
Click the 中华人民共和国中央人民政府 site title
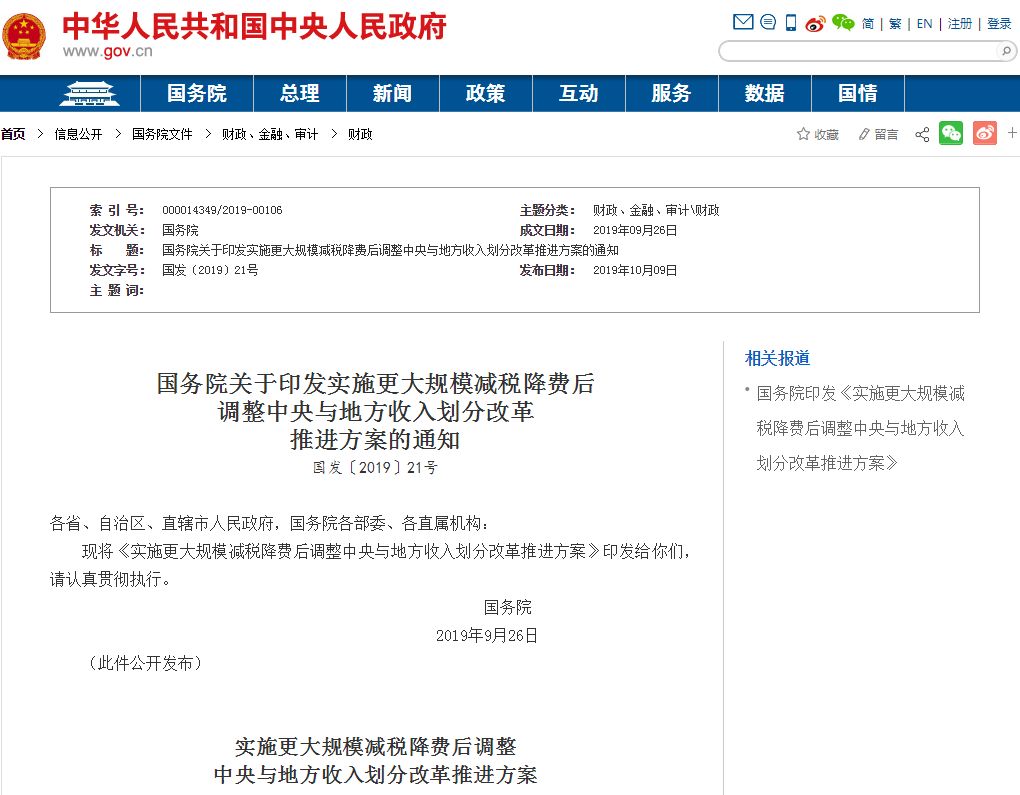(x=254, y=26)
